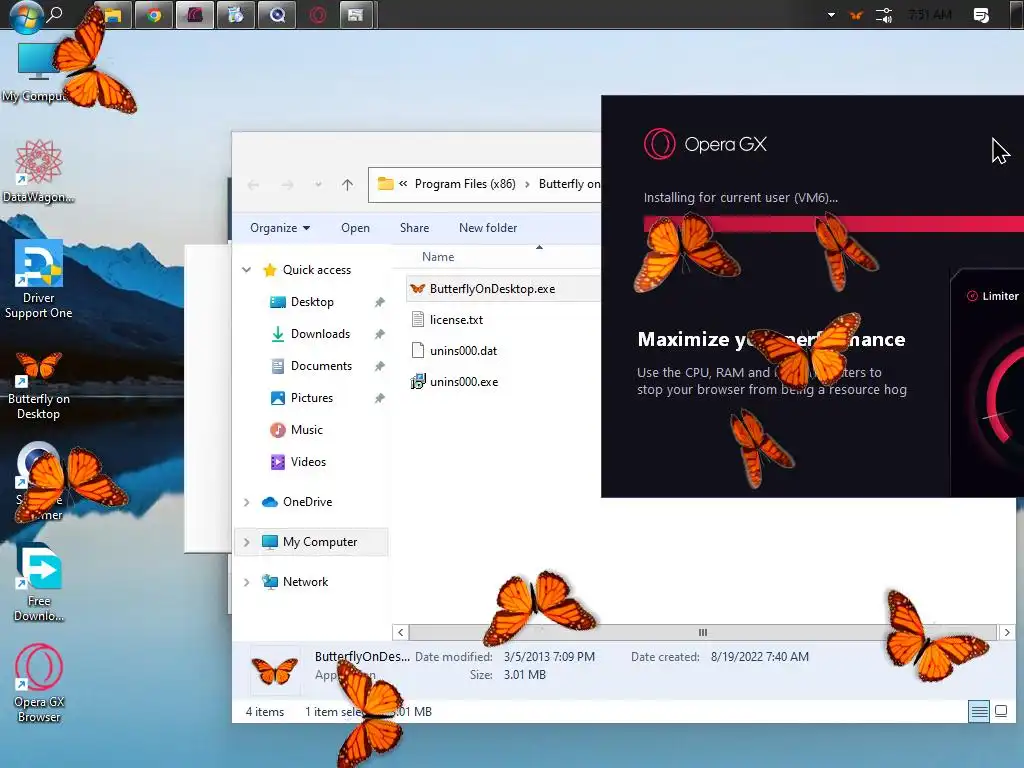Select Free Download desktop shortcut

coord(39,581)
